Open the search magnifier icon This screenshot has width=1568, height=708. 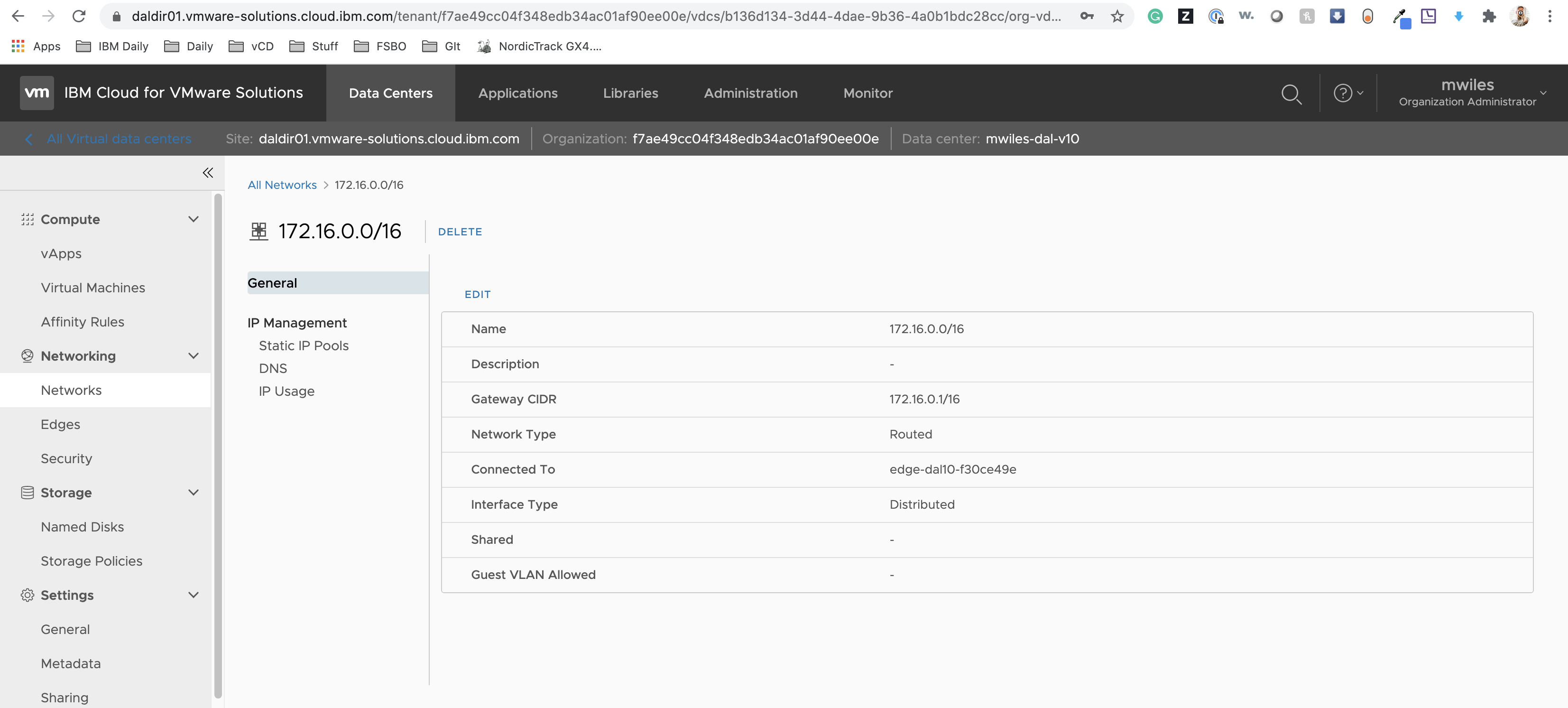(1291, 94)
